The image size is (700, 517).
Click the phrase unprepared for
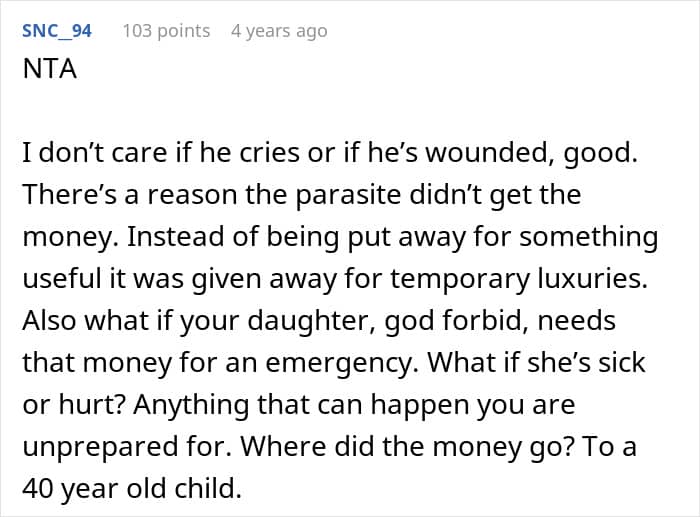127,447
